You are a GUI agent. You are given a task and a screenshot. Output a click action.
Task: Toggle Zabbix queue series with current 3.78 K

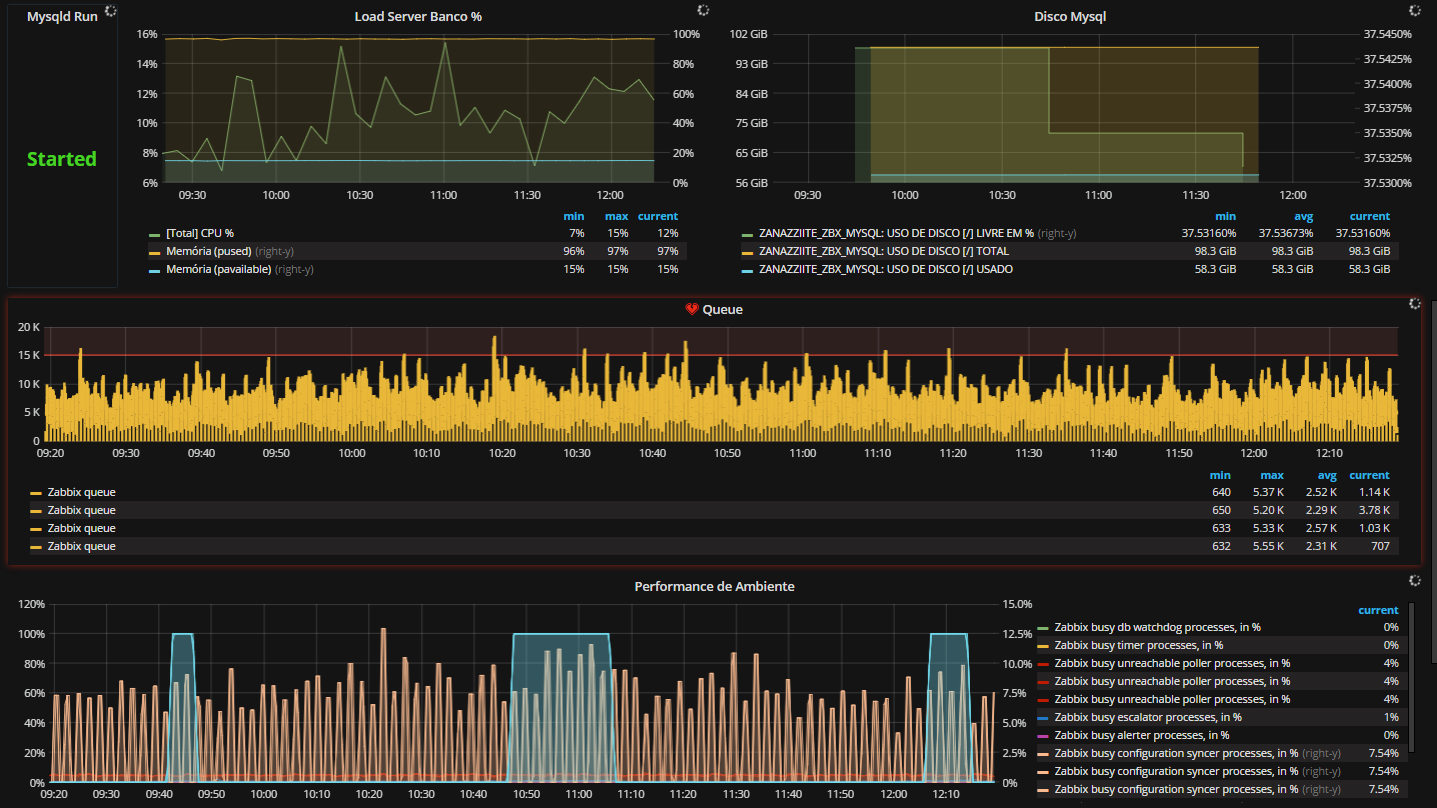pos(81,510)
